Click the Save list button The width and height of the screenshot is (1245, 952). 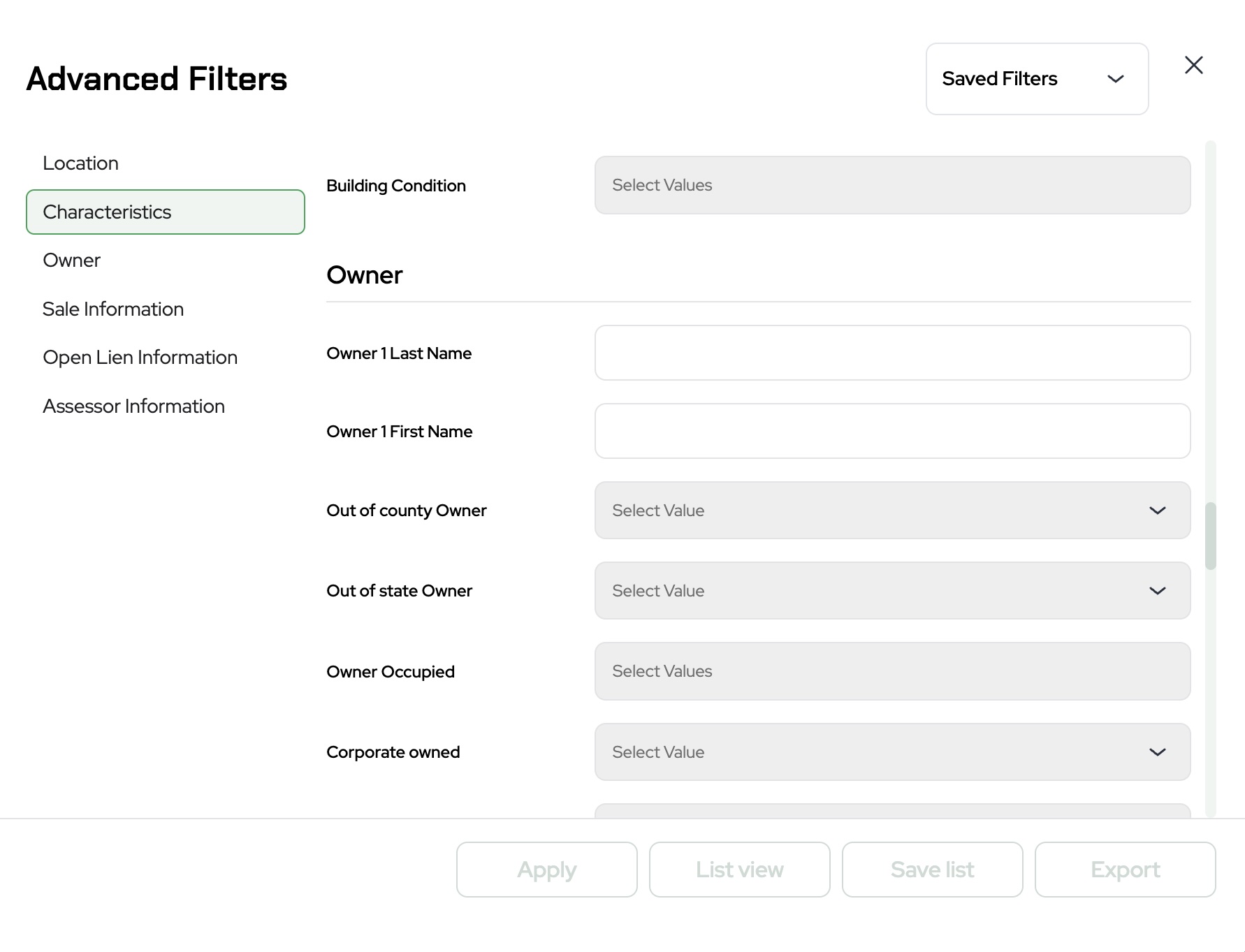pos(932,870)
